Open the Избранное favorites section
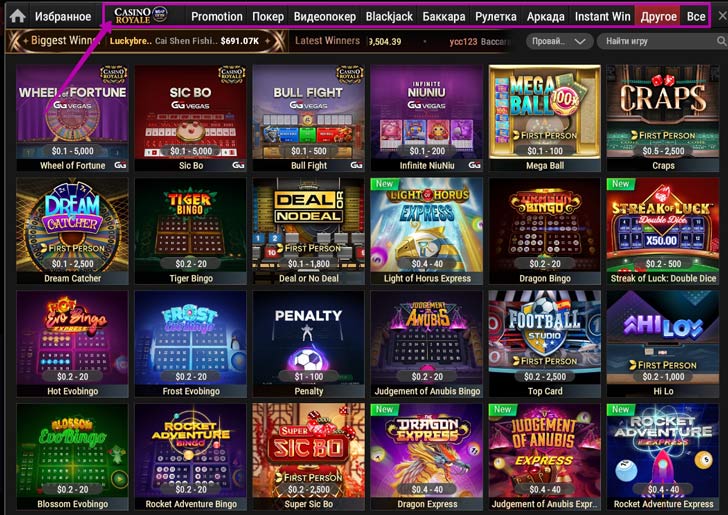The height and width of the screenshot is (515, 728). pos(63,17)
